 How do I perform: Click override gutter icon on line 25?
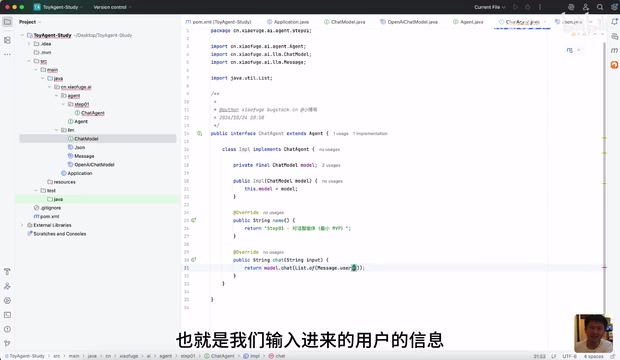coord(194,220)
